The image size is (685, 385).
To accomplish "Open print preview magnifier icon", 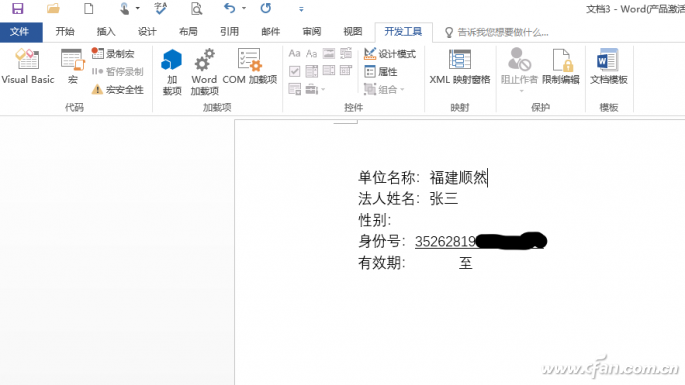I will pos(197,8).
